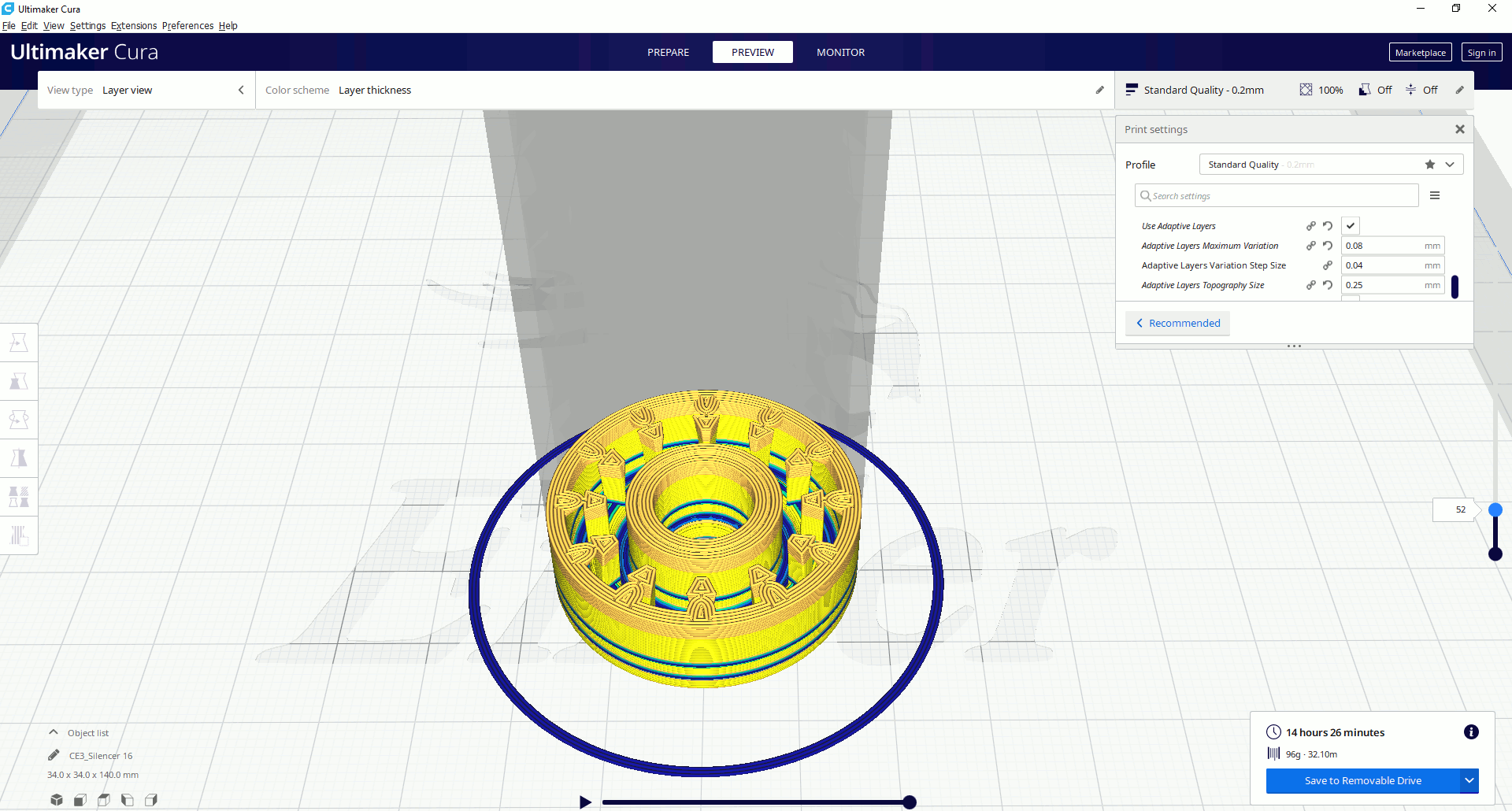The height and width of the screenshot is (811, 1512).
Task: Click the layer number 52 field
Action: (x=1455, y=509)
